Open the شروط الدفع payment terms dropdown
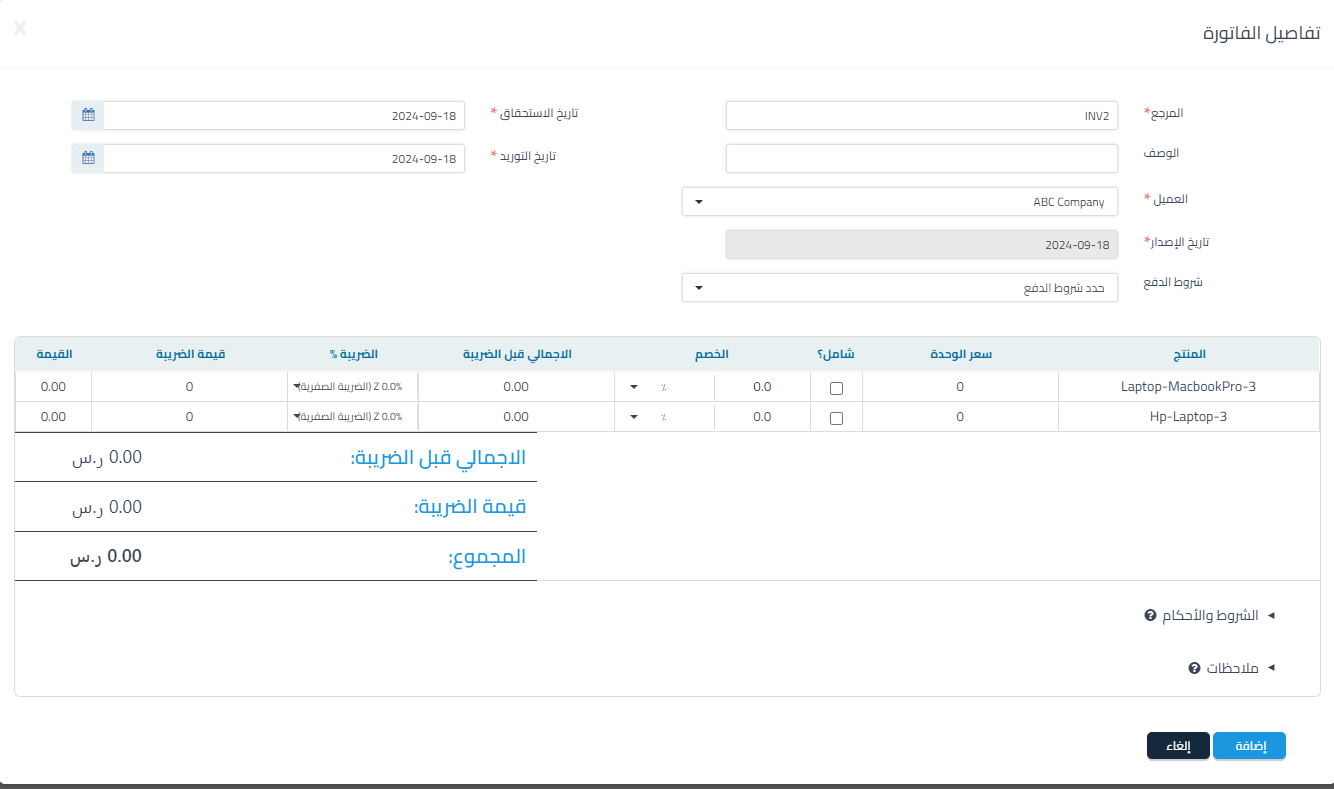 click(x=899, y=288)
